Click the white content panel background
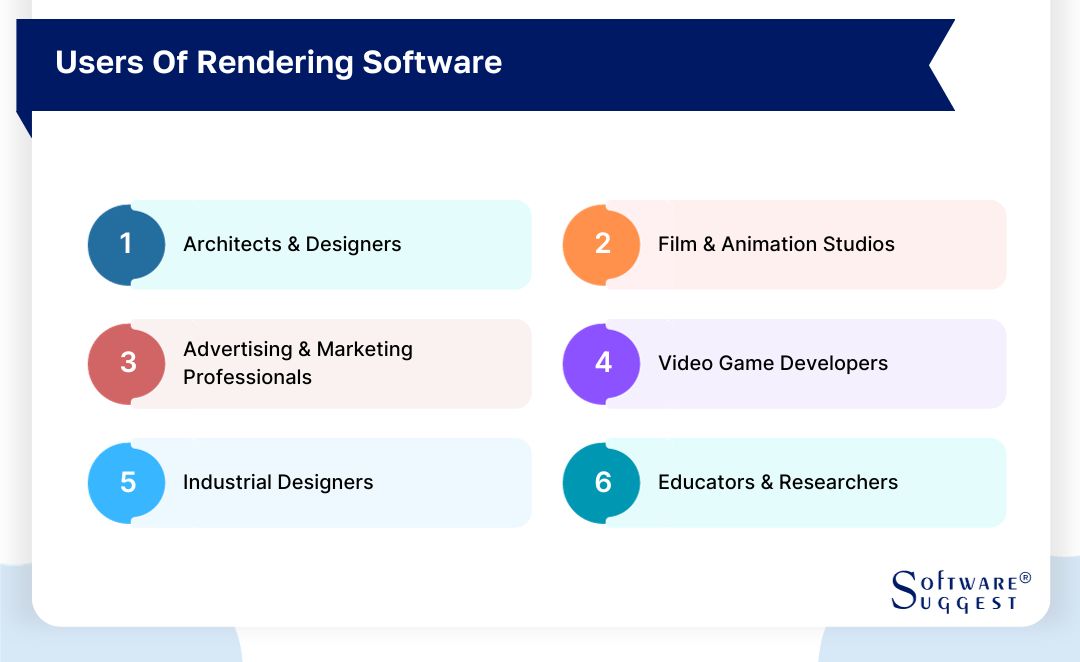Viewport: 1080px width, 662px height. (x=540, y=545)
